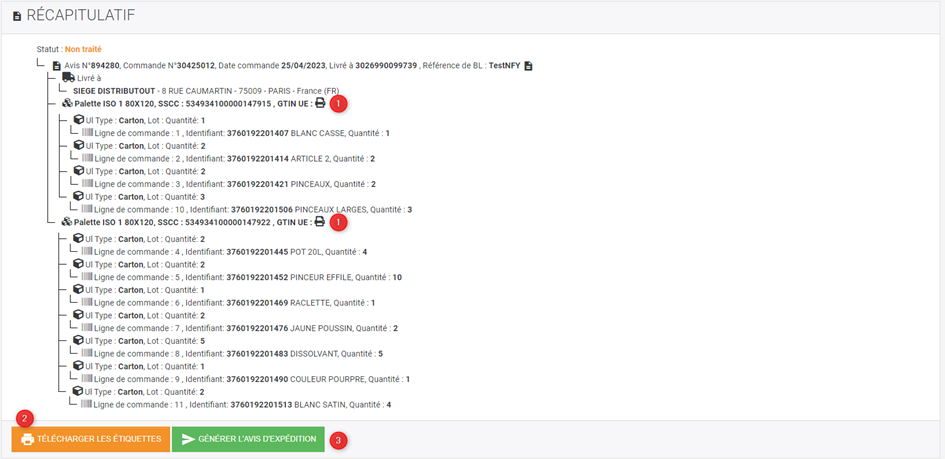Screen dimensions: 945x459
Task: Click the truck icon beside Livré à
Action: [68, 78]
